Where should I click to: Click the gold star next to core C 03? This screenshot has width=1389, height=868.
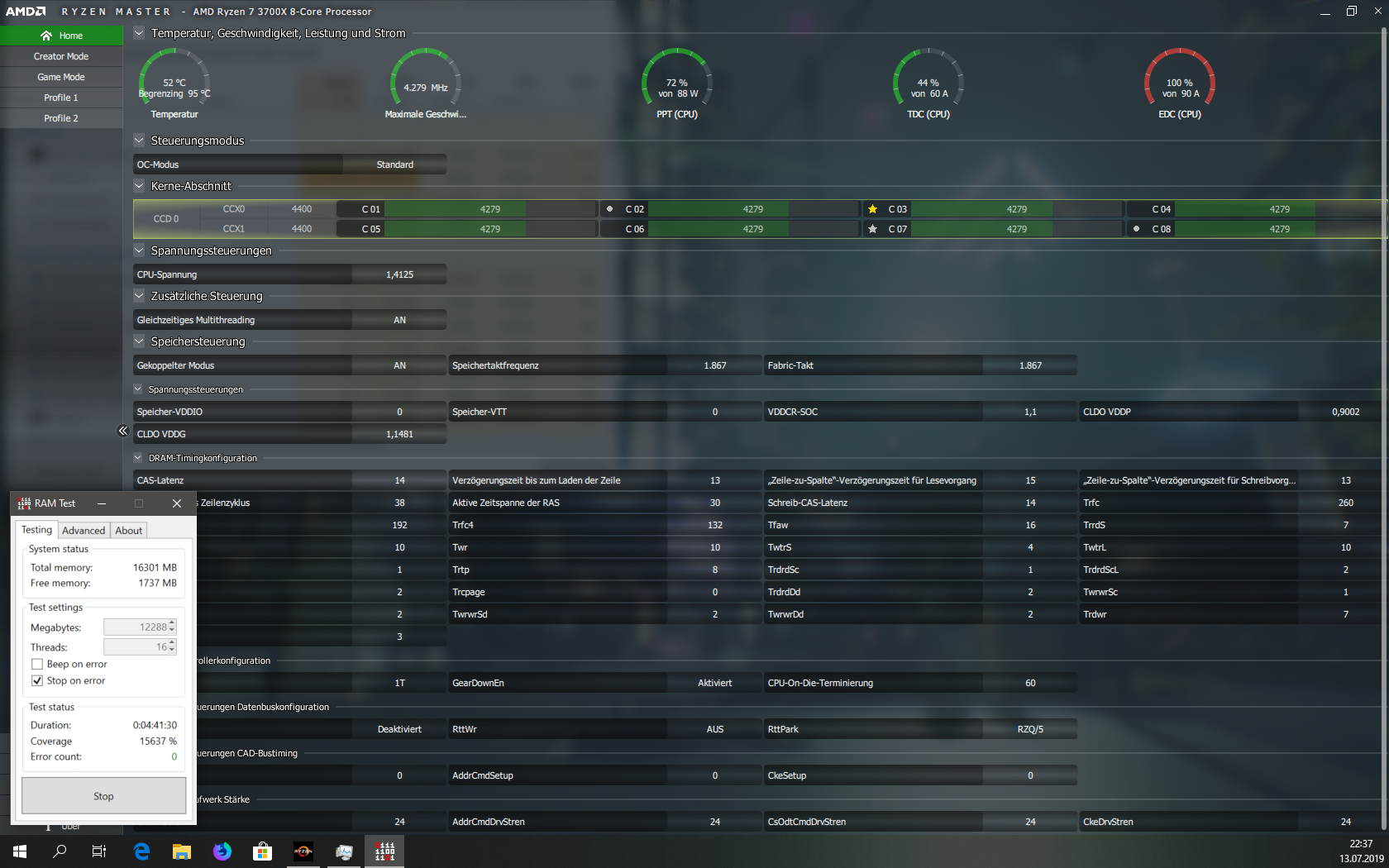pos(872,209)
